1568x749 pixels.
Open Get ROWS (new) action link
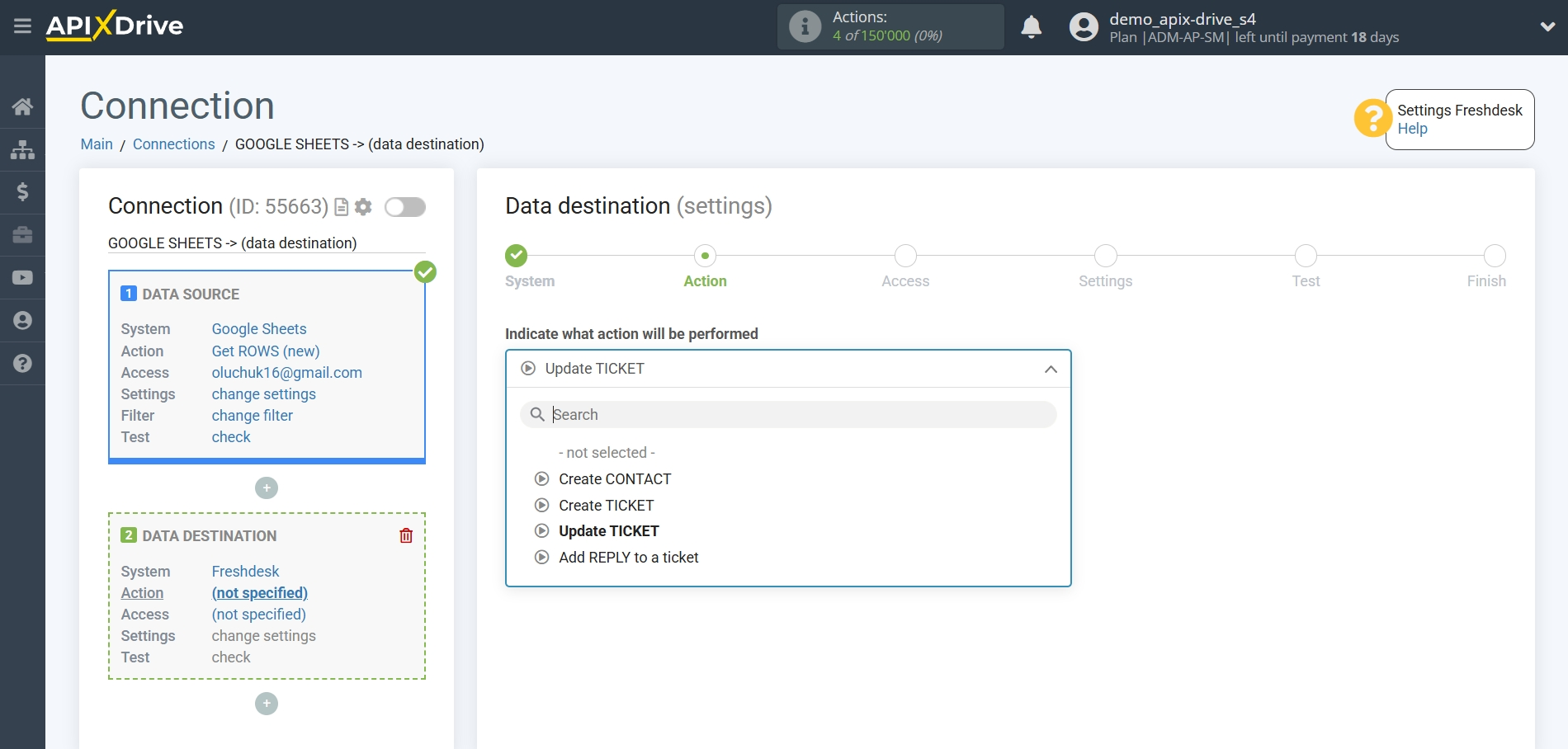[x=266, y=351]
